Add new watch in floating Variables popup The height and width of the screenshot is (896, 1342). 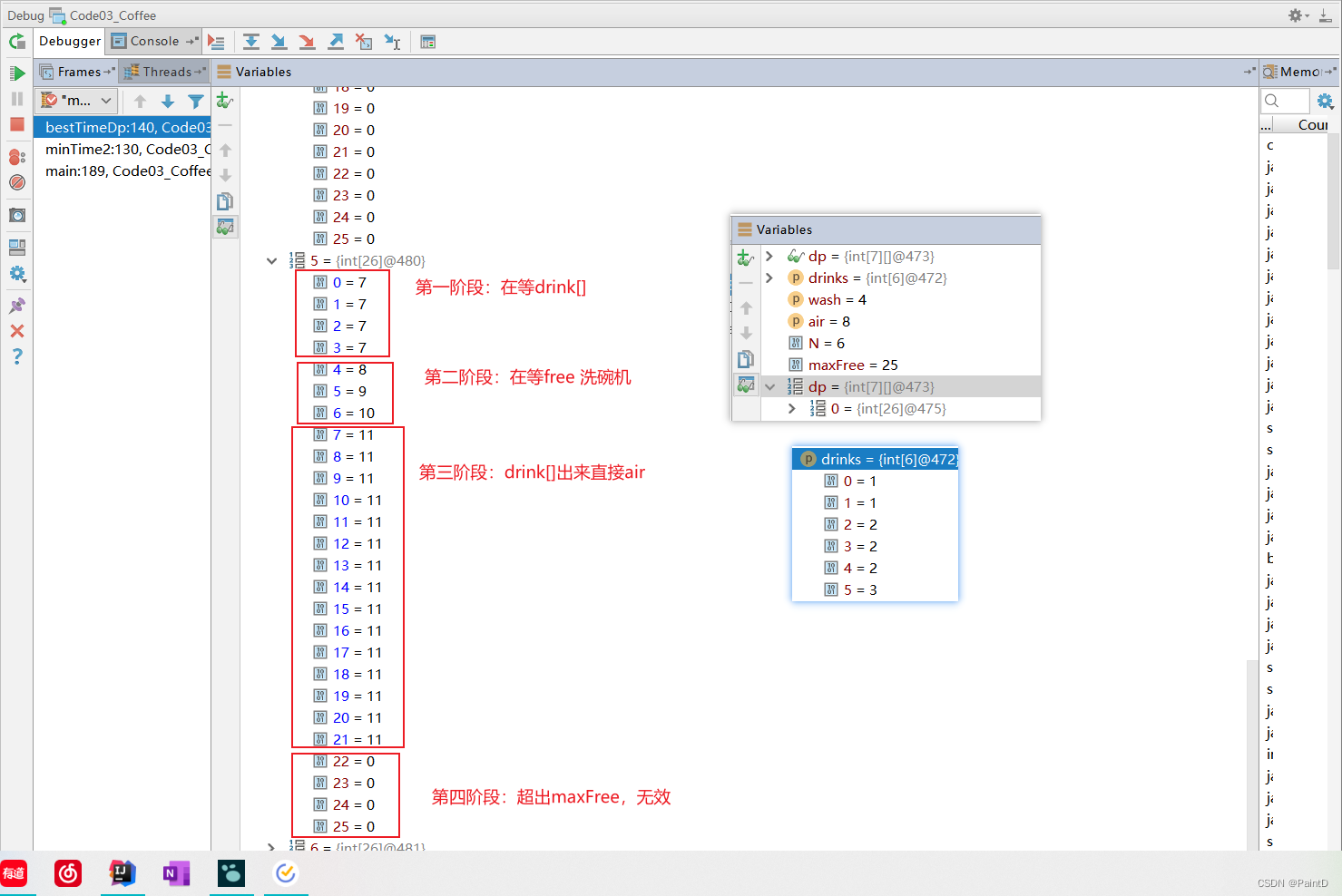746,258
